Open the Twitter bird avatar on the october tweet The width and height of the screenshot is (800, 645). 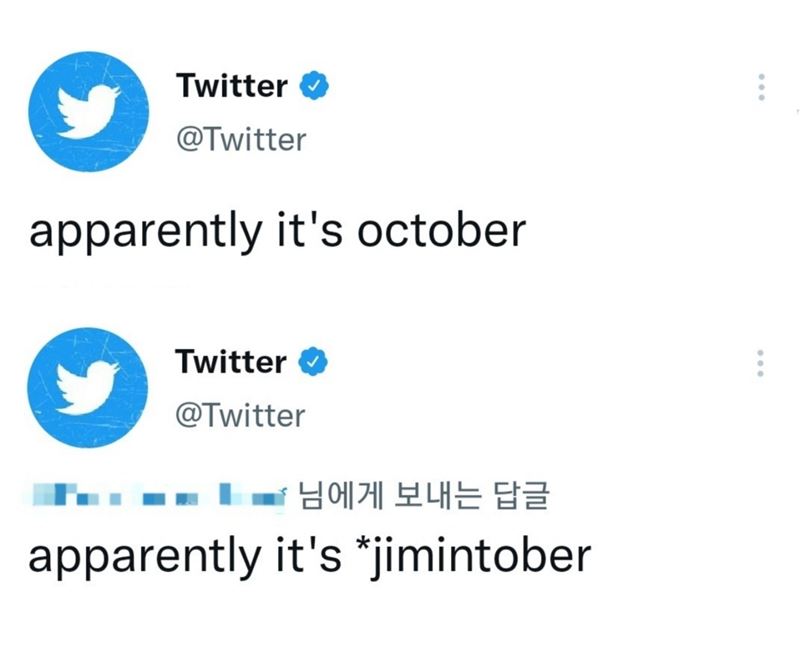88,111
